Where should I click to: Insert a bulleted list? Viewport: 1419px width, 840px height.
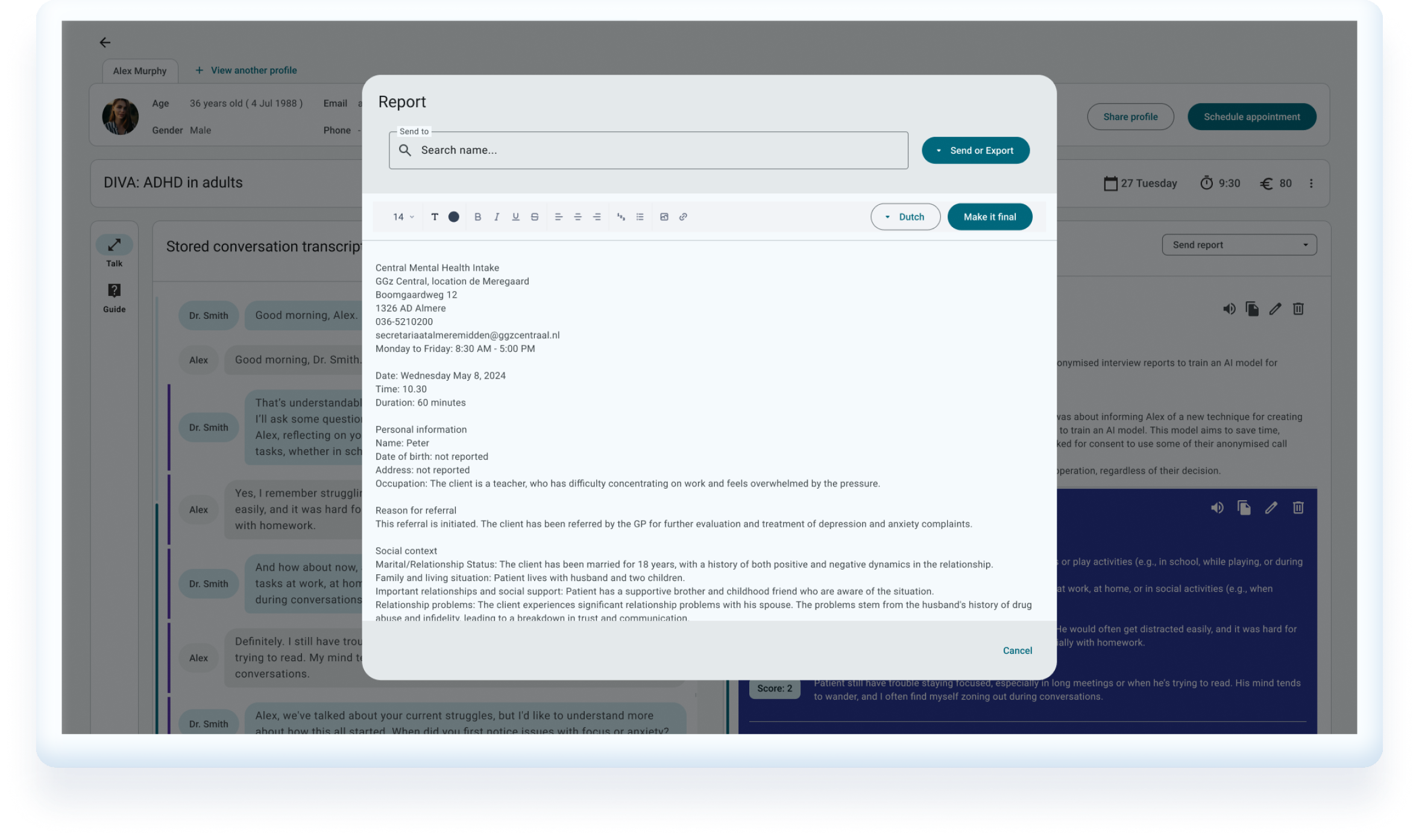click(640, 217)
